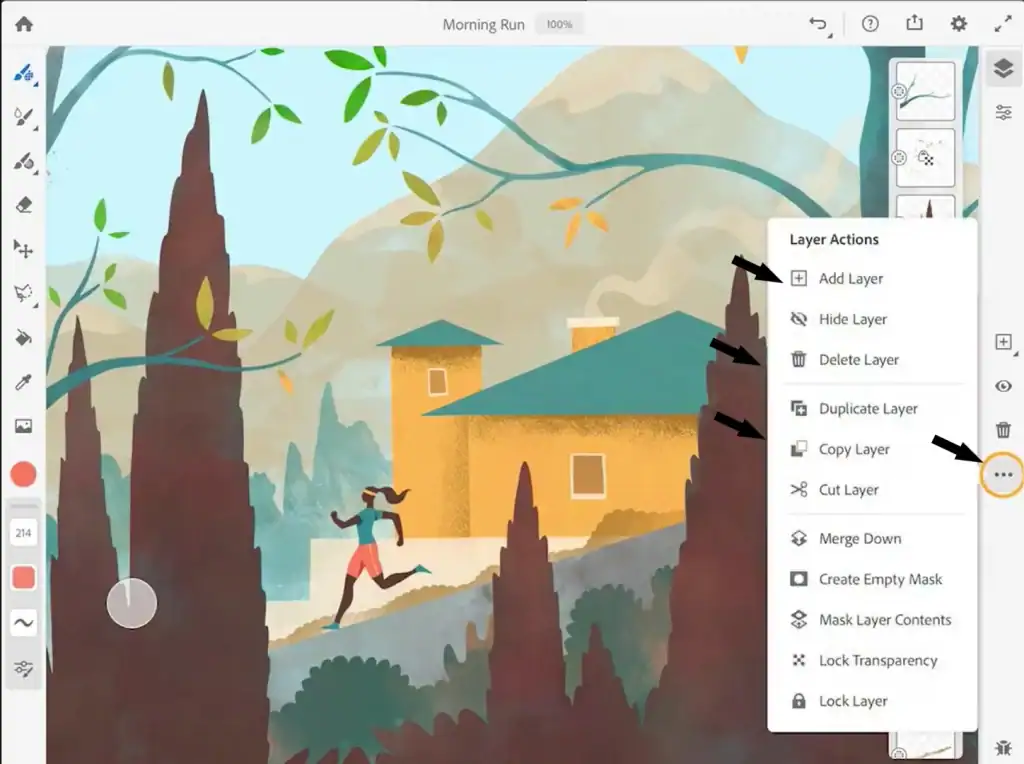
Task: Click Add Layer in Layer Actions
Action: point(850,278)
